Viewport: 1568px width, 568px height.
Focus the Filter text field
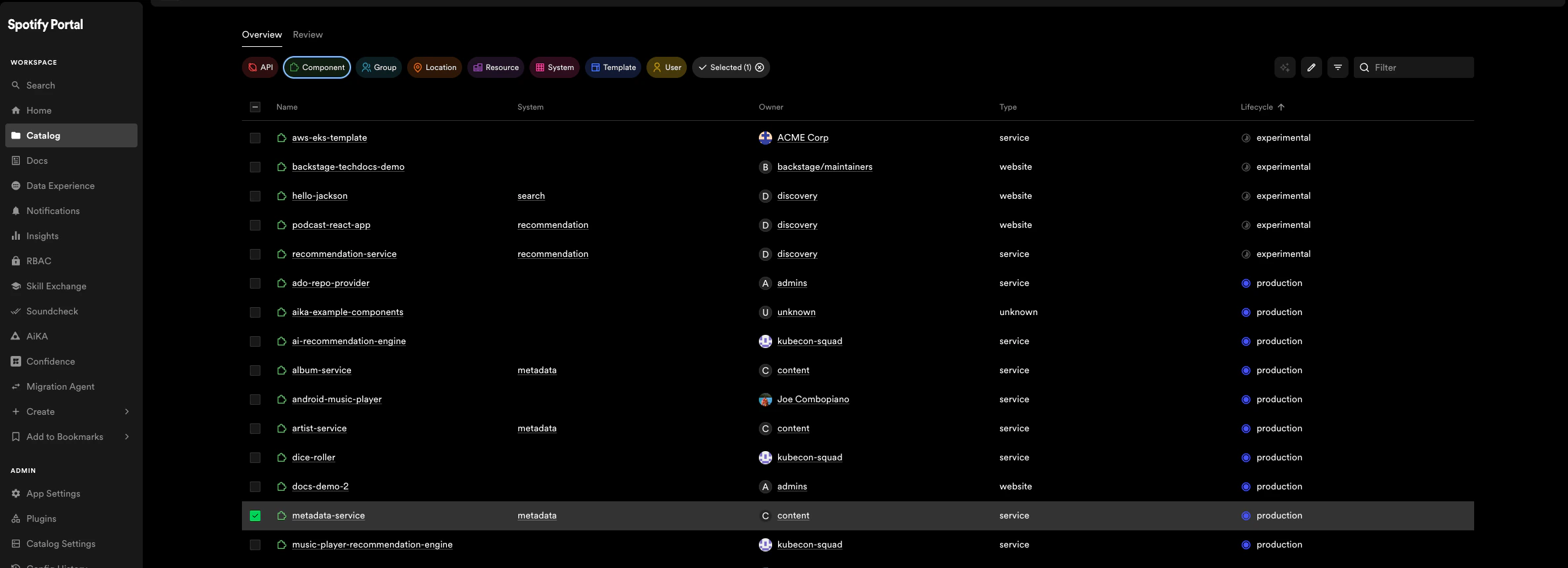[1414, 67]
